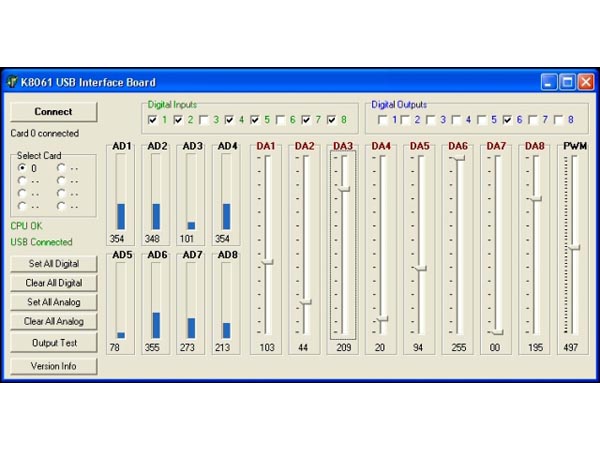Click the DA1 slider handle
The height and width of the screenshot is (450, 600).
(267, 262)
